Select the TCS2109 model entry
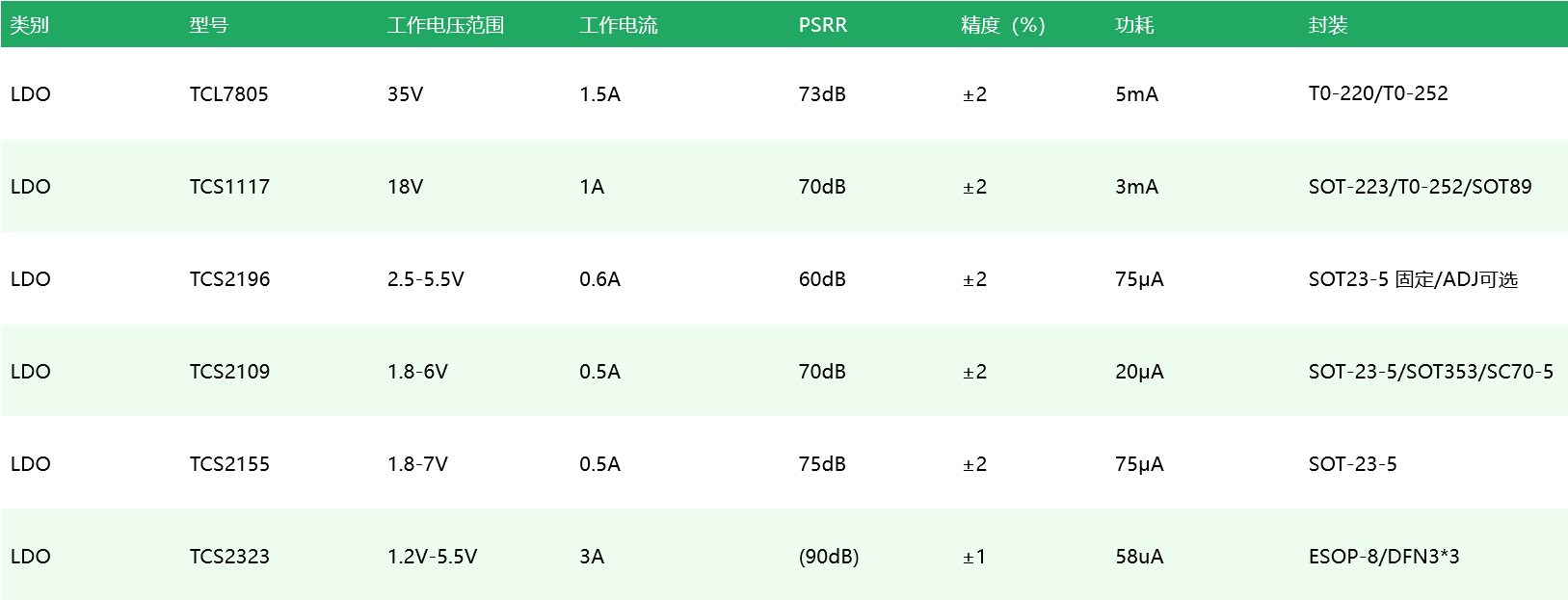The height and width of the screenshot is (600, 1568). [x=229, y=372]
